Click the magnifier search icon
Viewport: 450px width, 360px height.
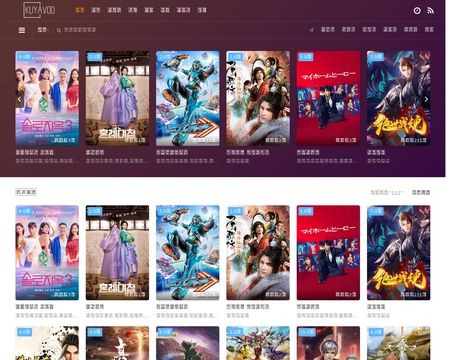click(59, 30)
